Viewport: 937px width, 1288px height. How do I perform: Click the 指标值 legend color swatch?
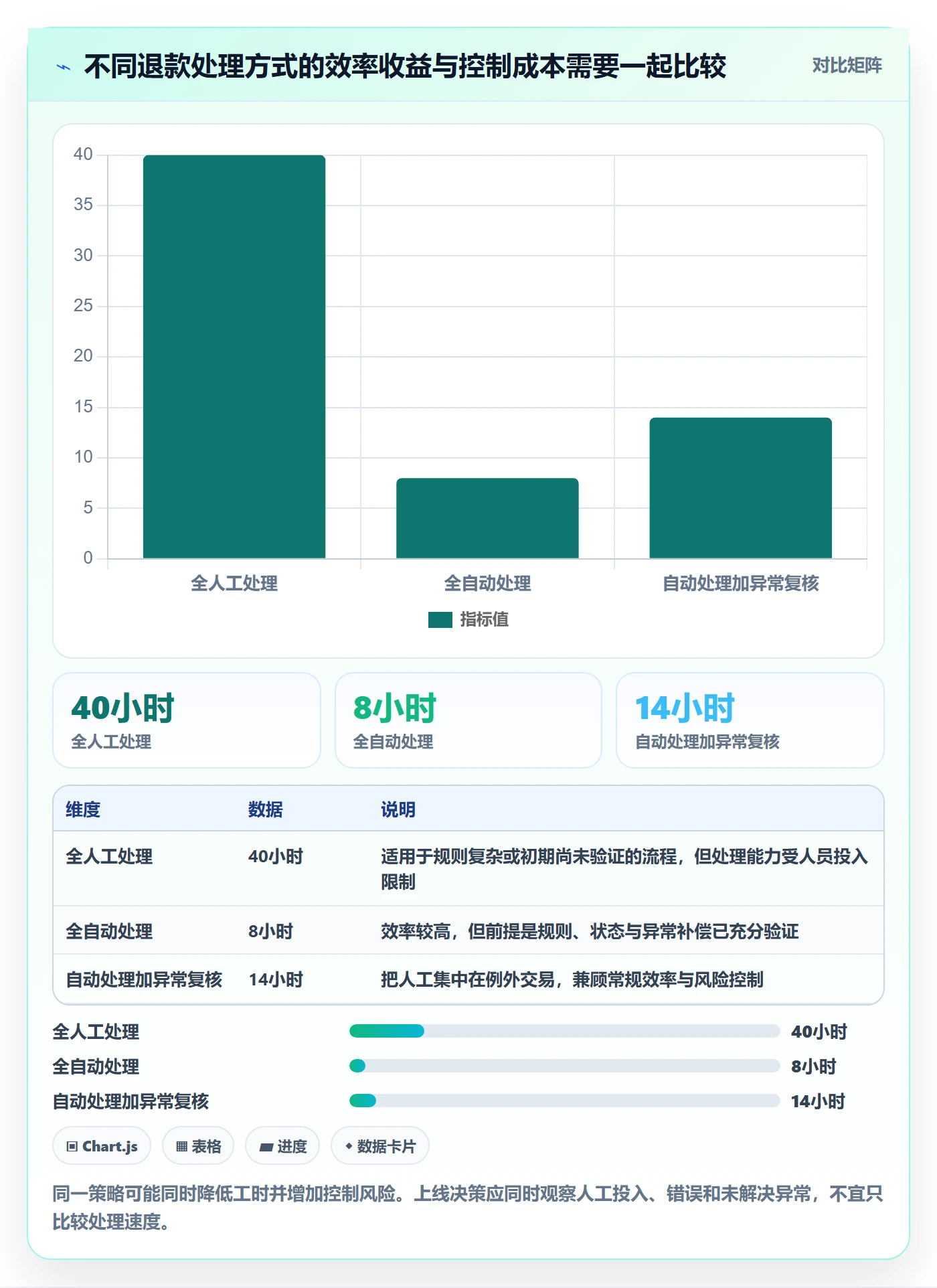point(440,620)
